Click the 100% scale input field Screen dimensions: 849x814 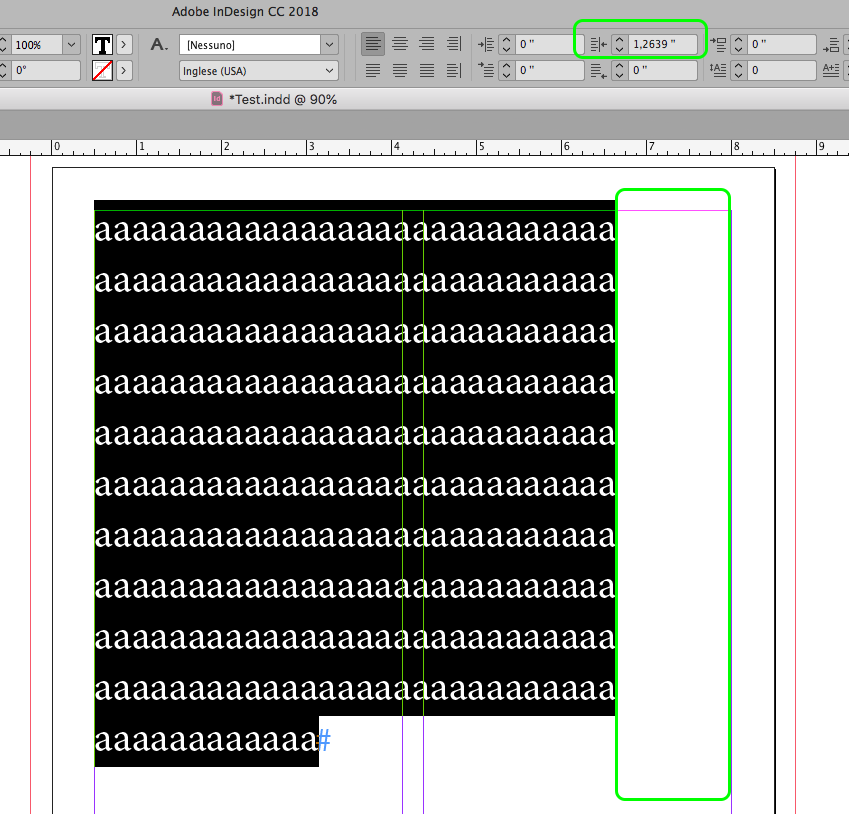tap(37, 44)
